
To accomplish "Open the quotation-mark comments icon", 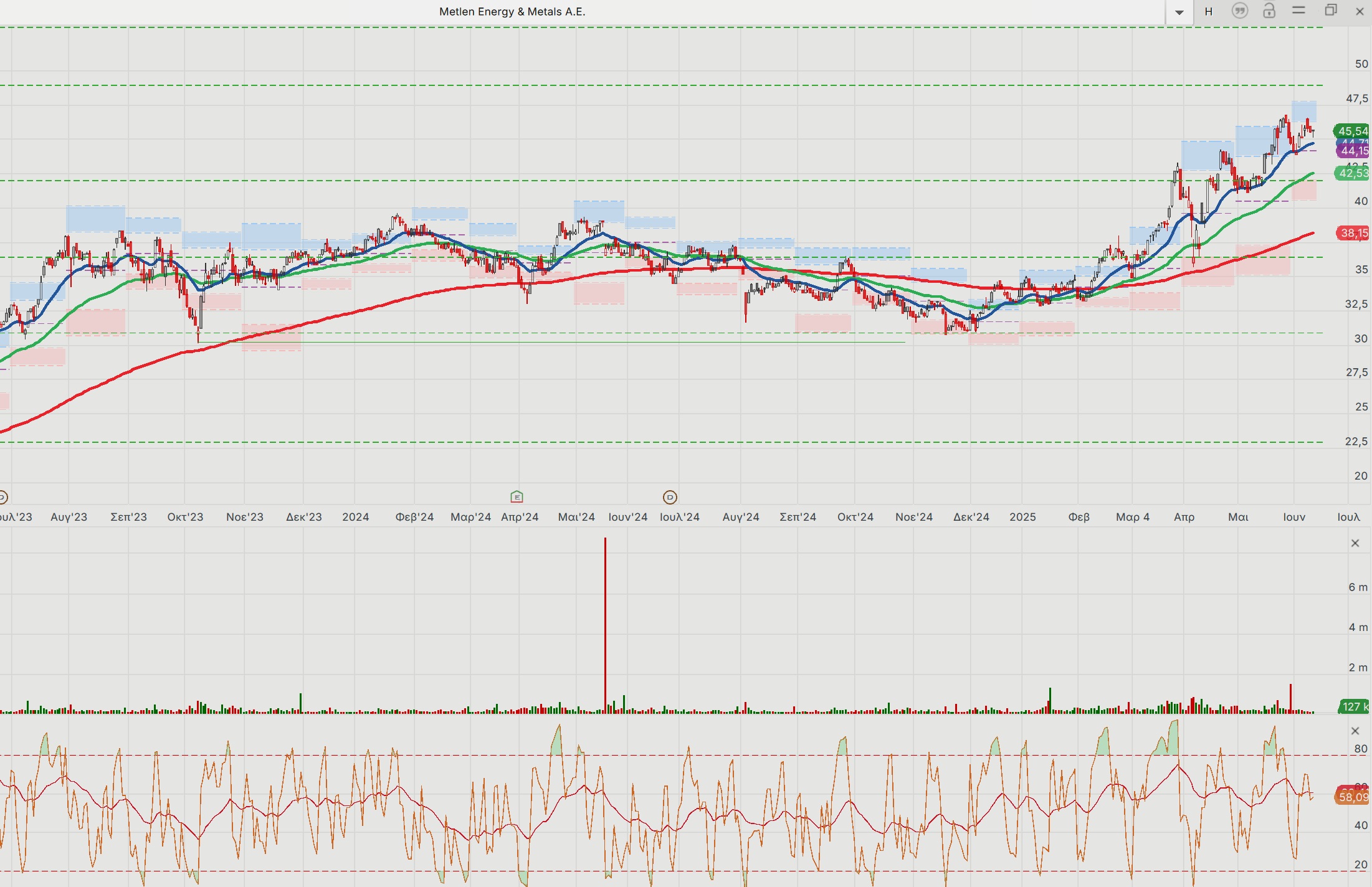I will point(1240,11).
